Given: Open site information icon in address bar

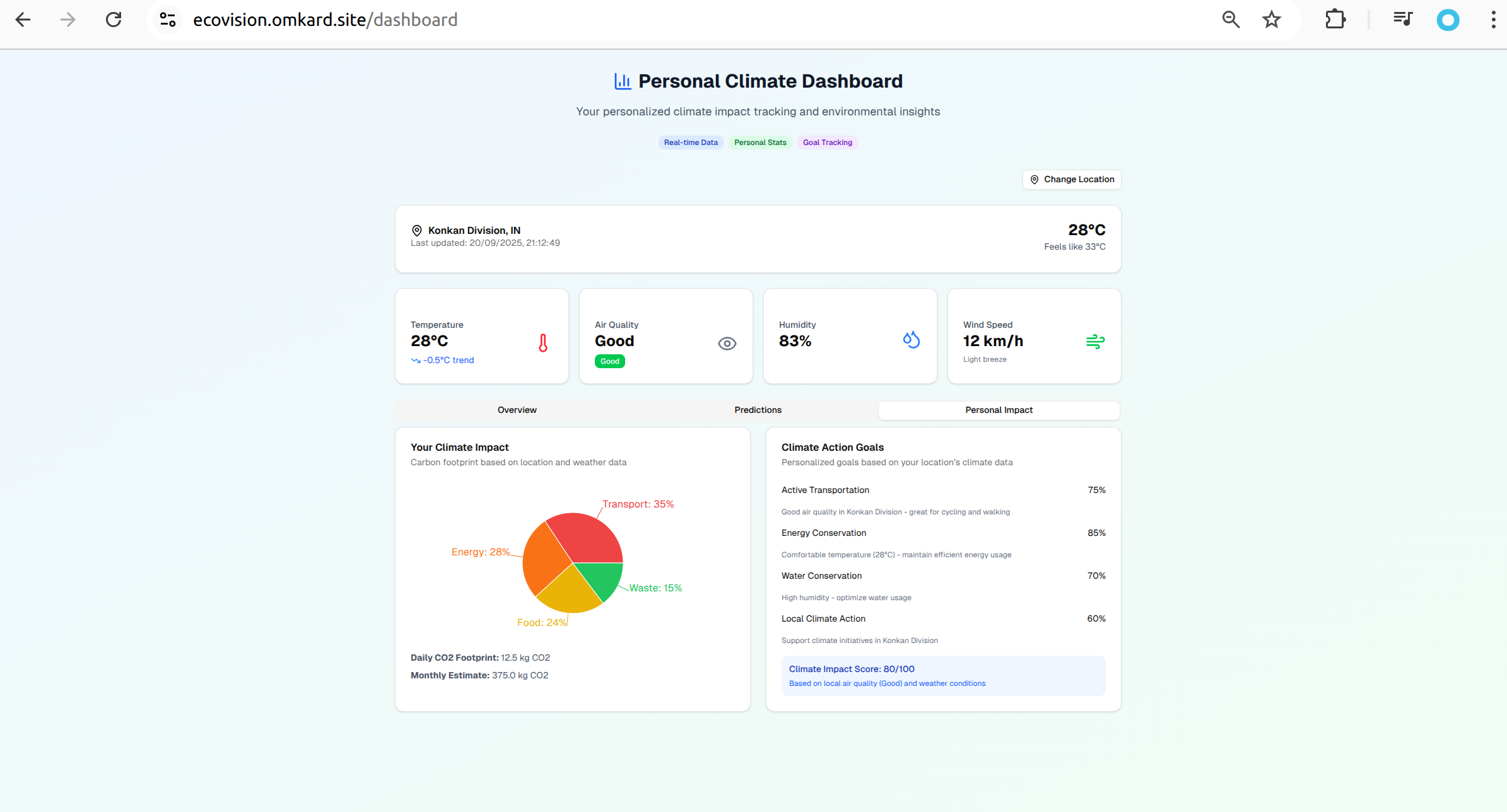Looking at the screenshot, I should tap(168, 20).
